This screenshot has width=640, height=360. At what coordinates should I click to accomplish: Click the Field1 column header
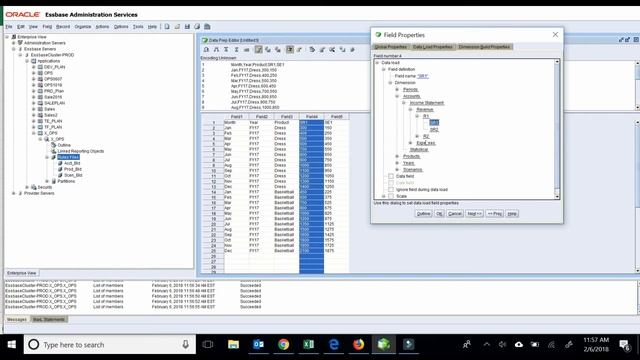237,117
